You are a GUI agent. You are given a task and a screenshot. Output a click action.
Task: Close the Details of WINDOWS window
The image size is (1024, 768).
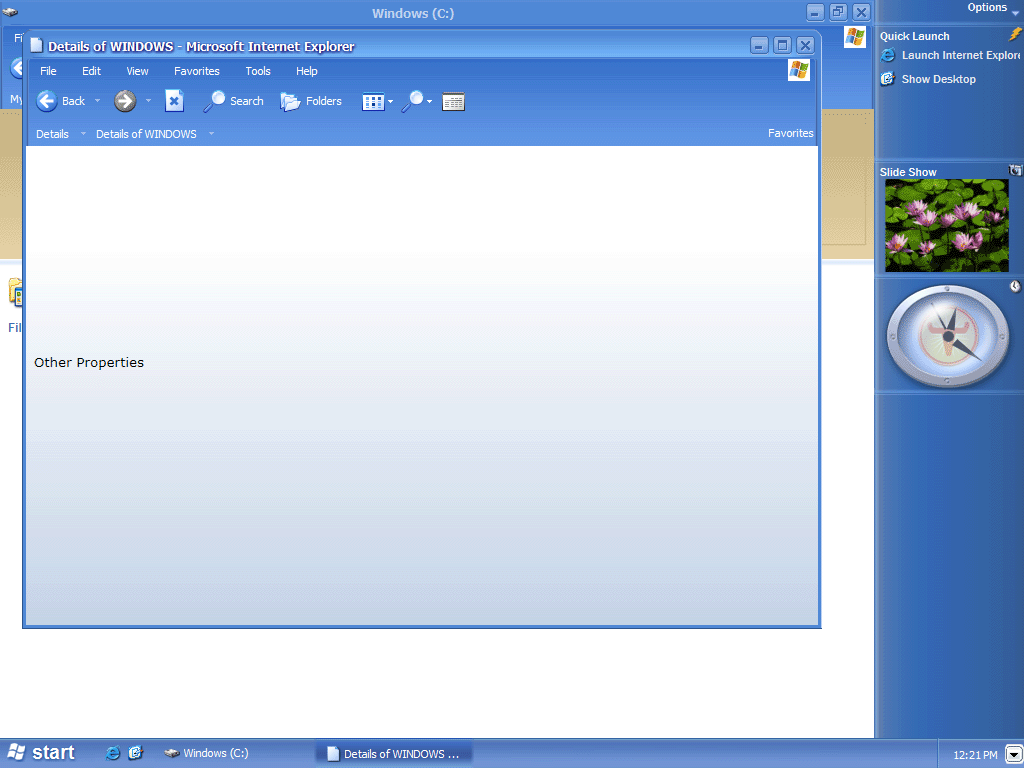tap(806, 45)
